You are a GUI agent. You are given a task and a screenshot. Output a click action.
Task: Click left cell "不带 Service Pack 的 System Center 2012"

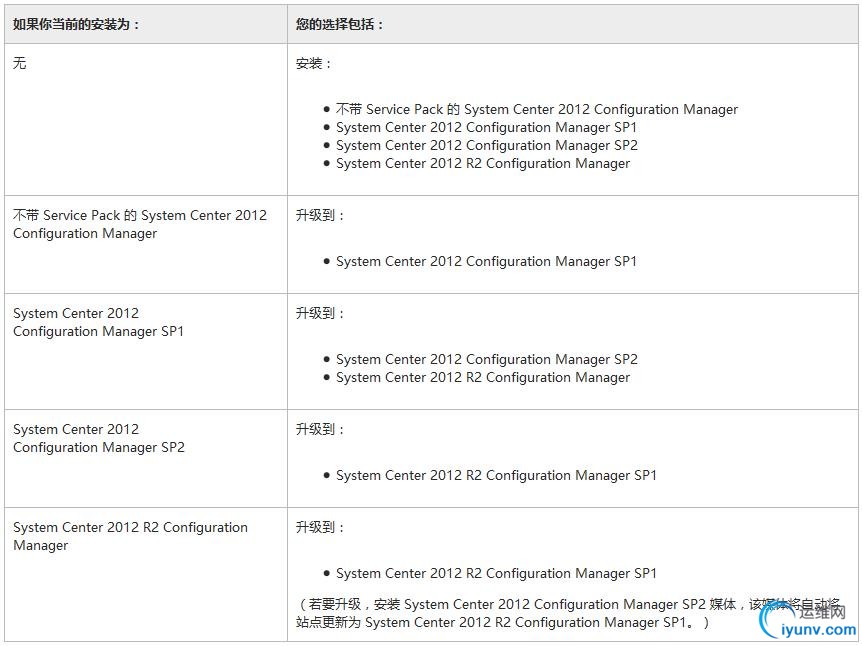[140, 224]
